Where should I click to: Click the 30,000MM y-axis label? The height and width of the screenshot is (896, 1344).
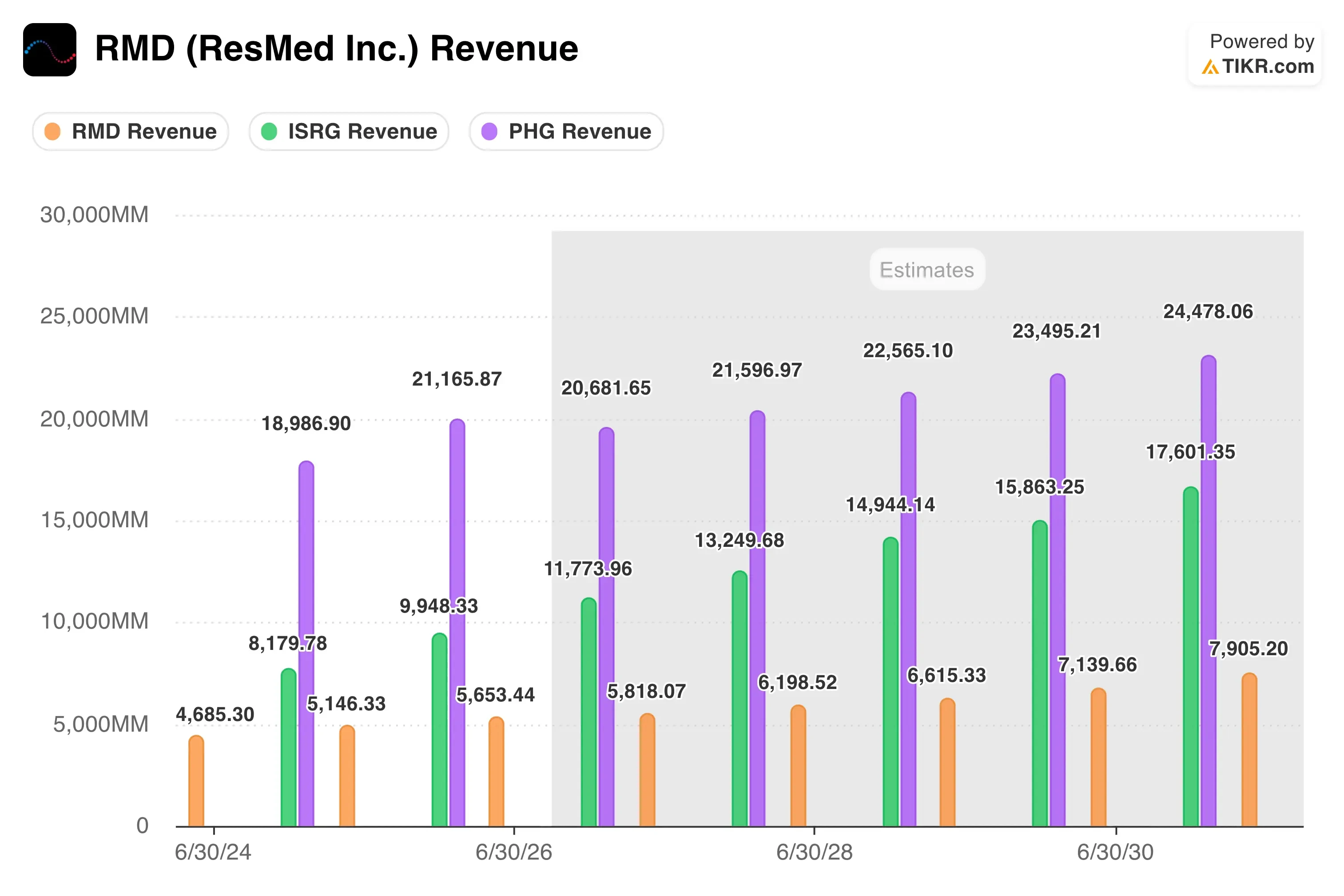(x=94, y=215)
